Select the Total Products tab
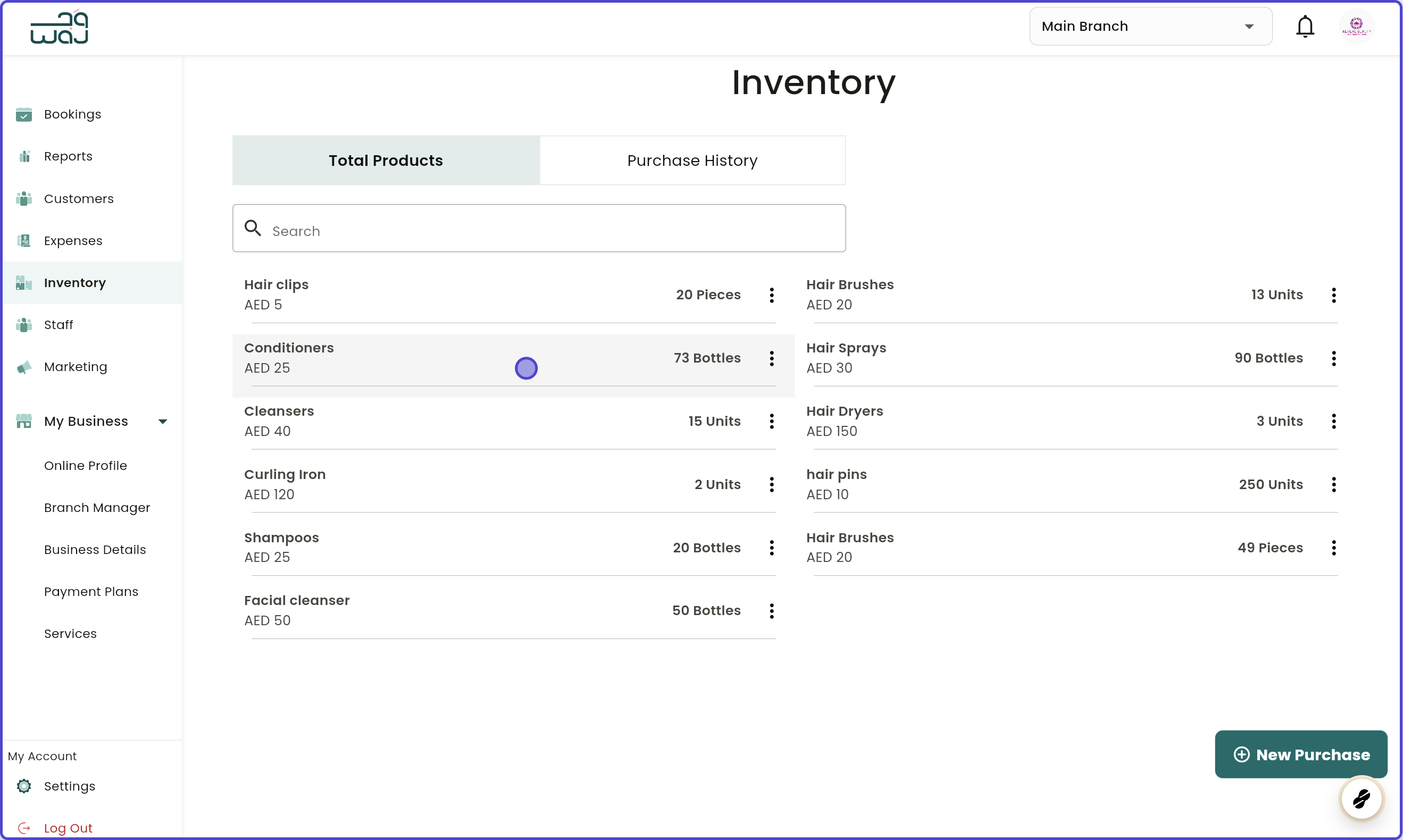Screen dimensions: 1403x840 tap(386, 160)
